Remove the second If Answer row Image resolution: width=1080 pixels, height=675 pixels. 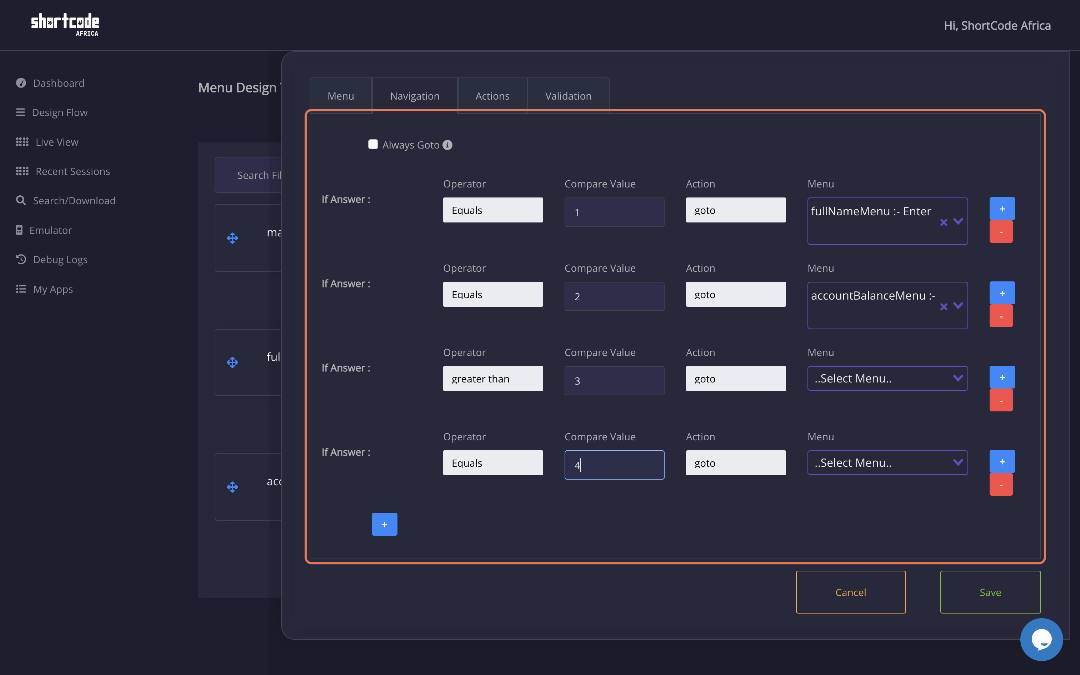point(1001,316)
